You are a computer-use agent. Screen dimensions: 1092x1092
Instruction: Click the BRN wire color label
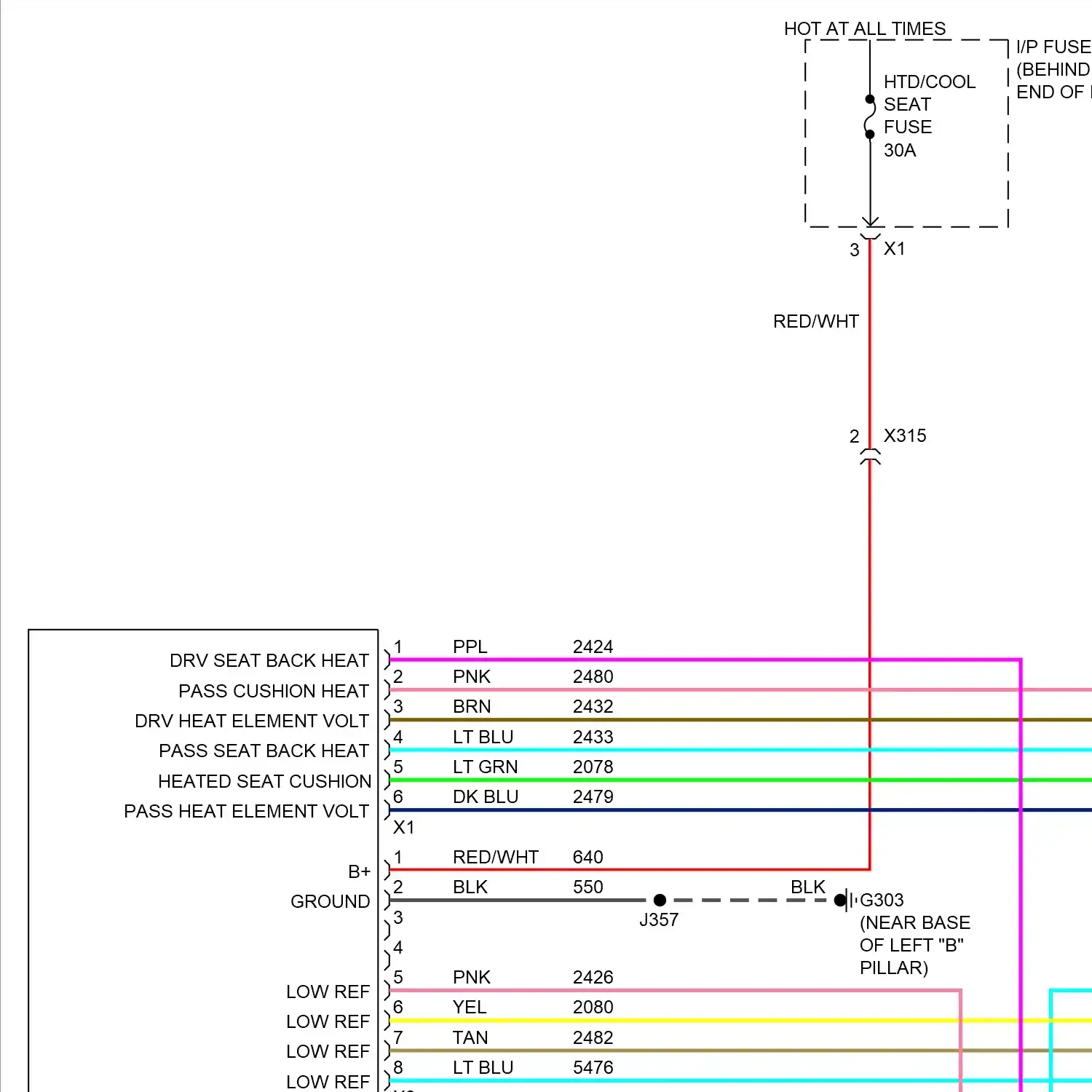(x=472, y=707)
